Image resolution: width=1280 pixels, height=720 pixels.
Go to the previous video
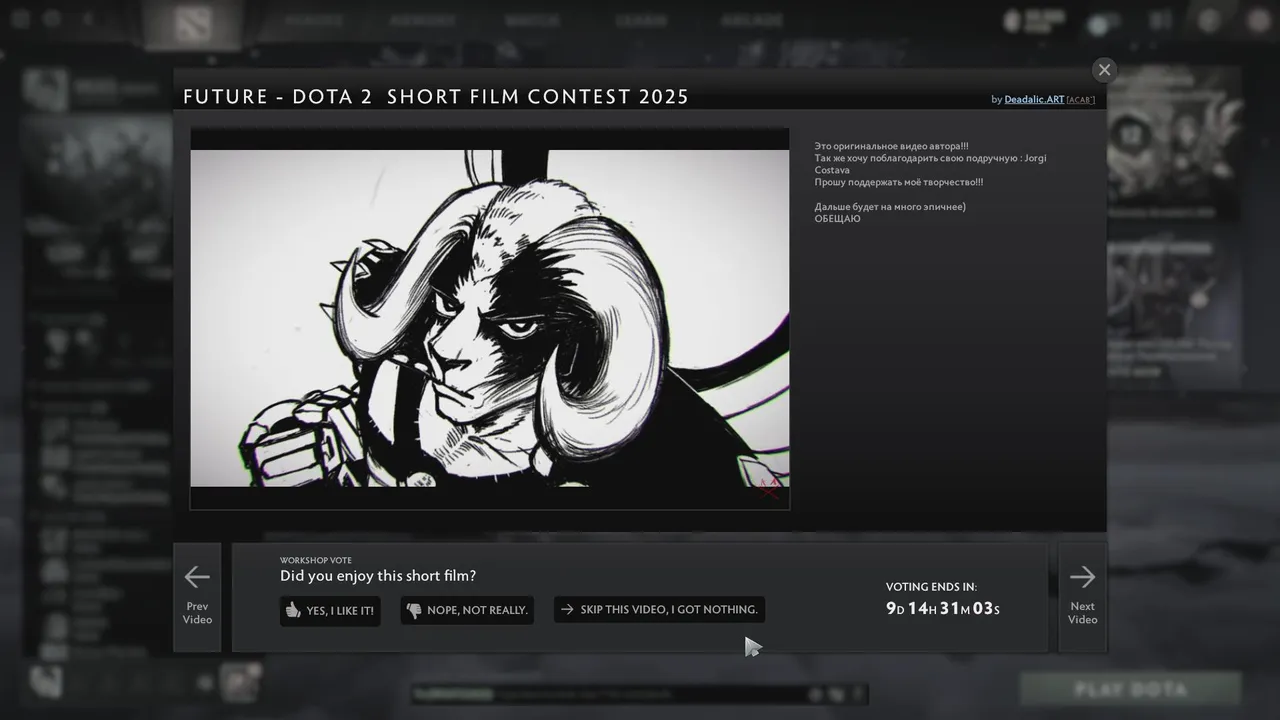click(x=197, y=597)
